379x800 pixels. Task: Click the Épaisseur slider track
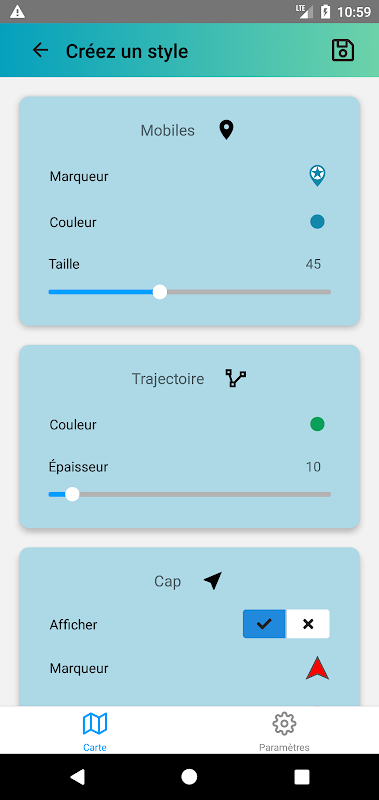(190, 494)
